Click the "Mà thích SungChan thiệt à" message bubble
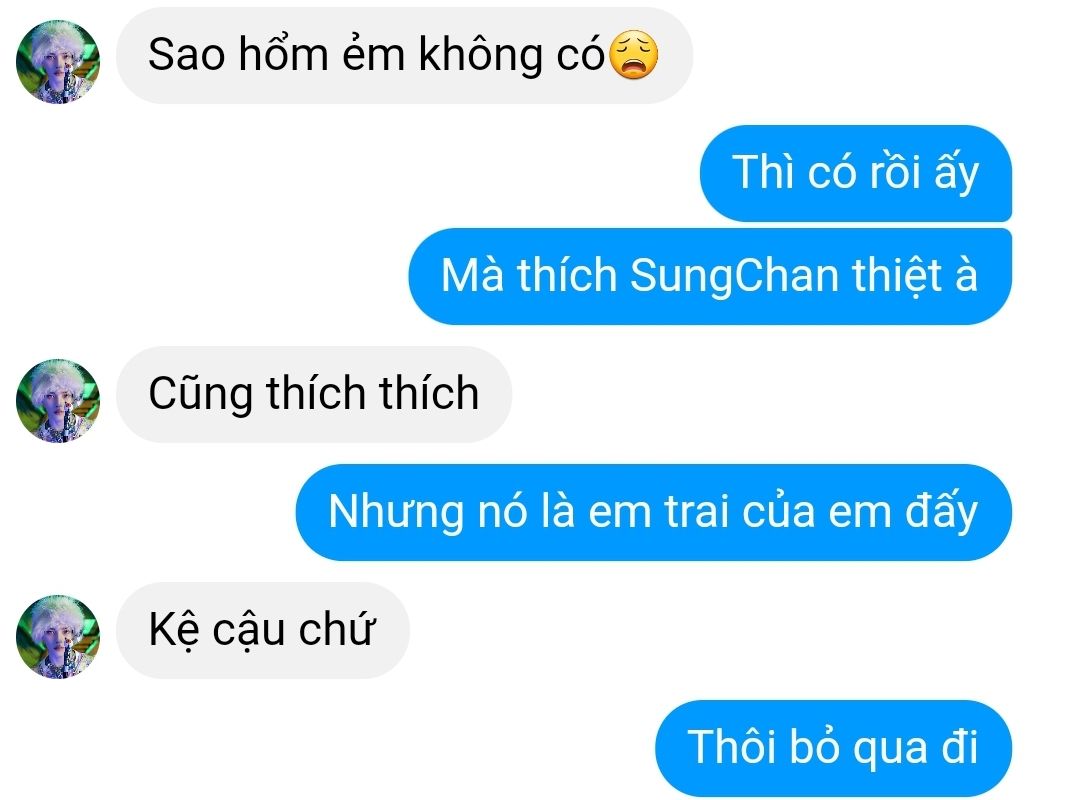1080x800 pixels. point(710,276)
